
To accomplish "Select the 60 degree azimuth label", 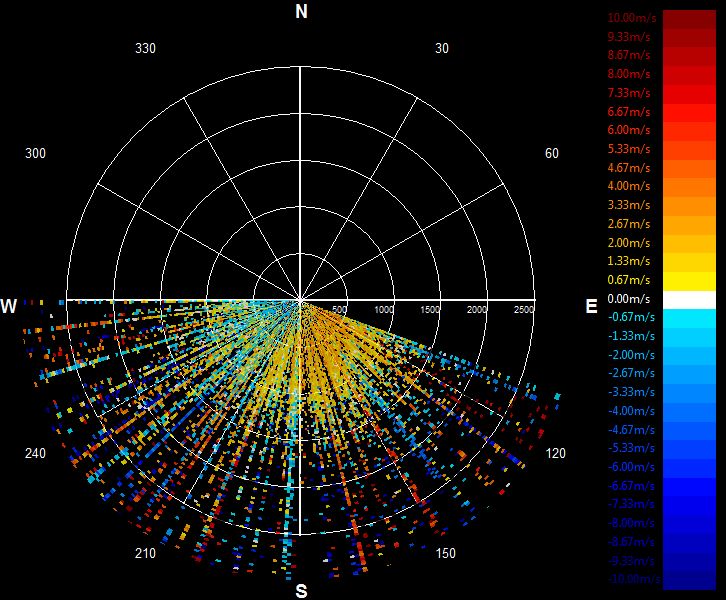I will 551,153.
